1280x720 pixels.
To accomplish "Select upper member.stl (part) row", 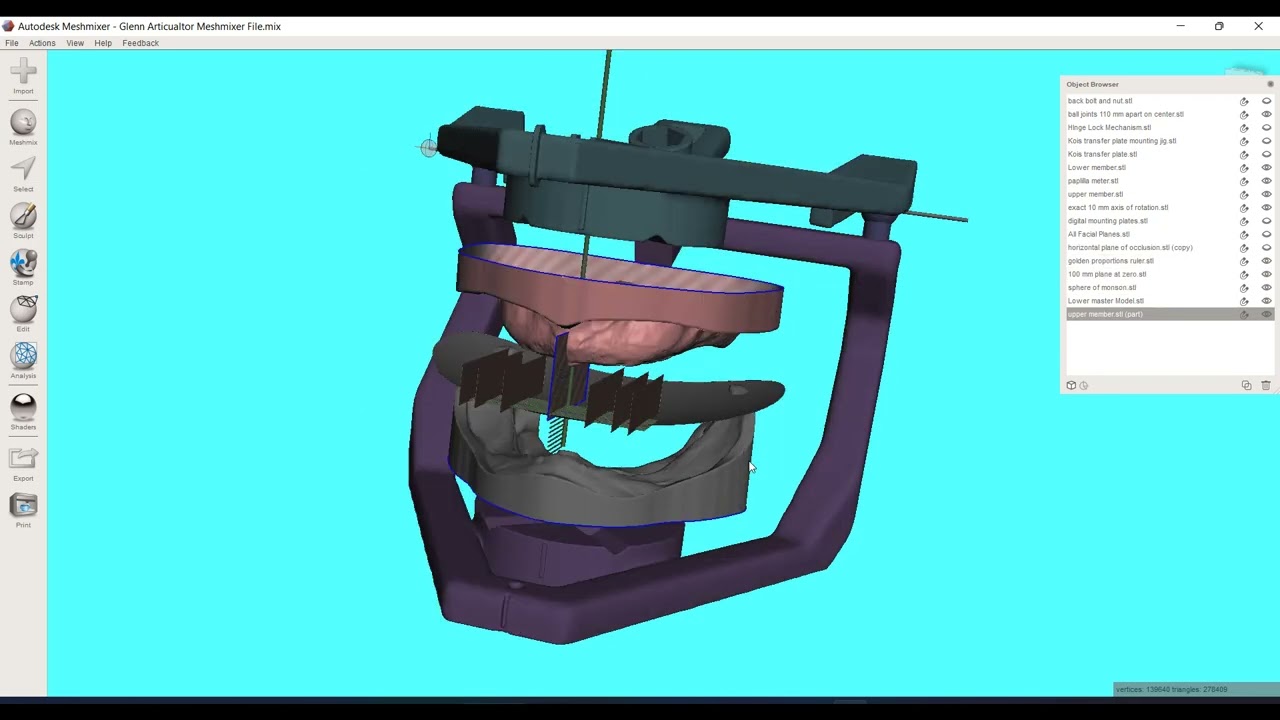I will tap(1169, 314).
